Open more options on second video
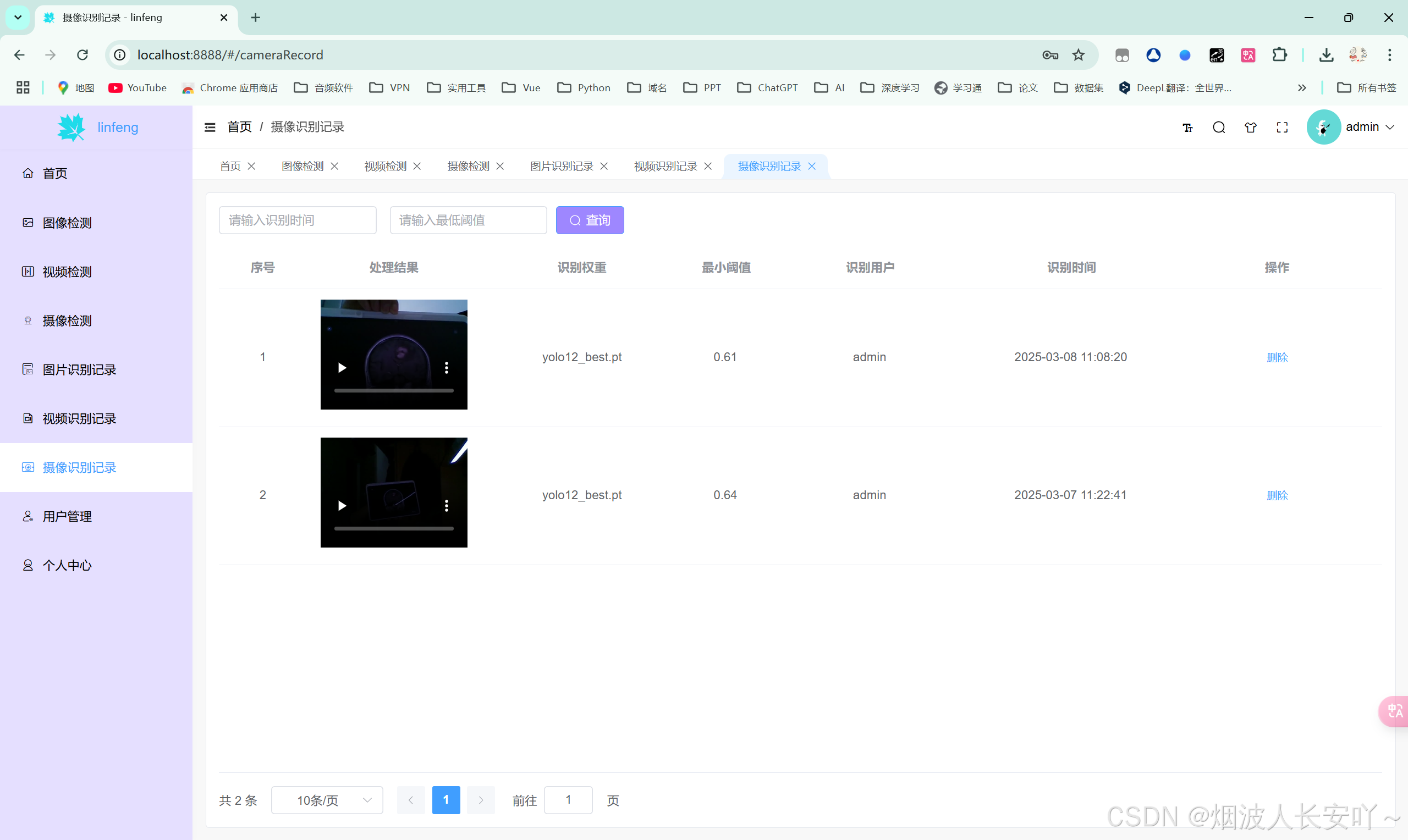 pos(447,505)
